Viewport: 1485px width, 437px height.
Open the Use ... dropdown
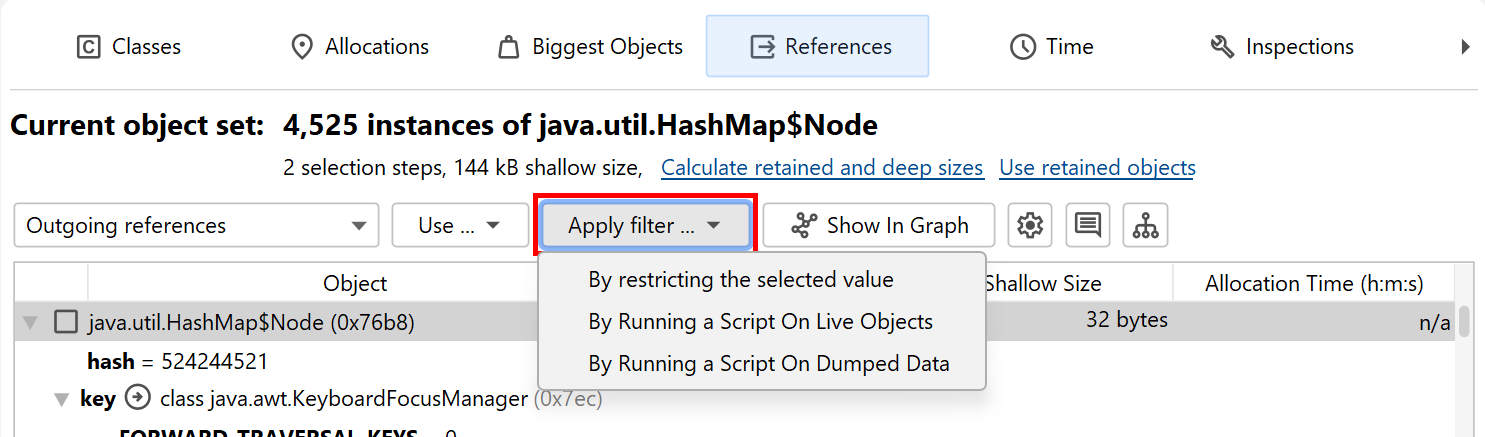(x=460, y=226)
